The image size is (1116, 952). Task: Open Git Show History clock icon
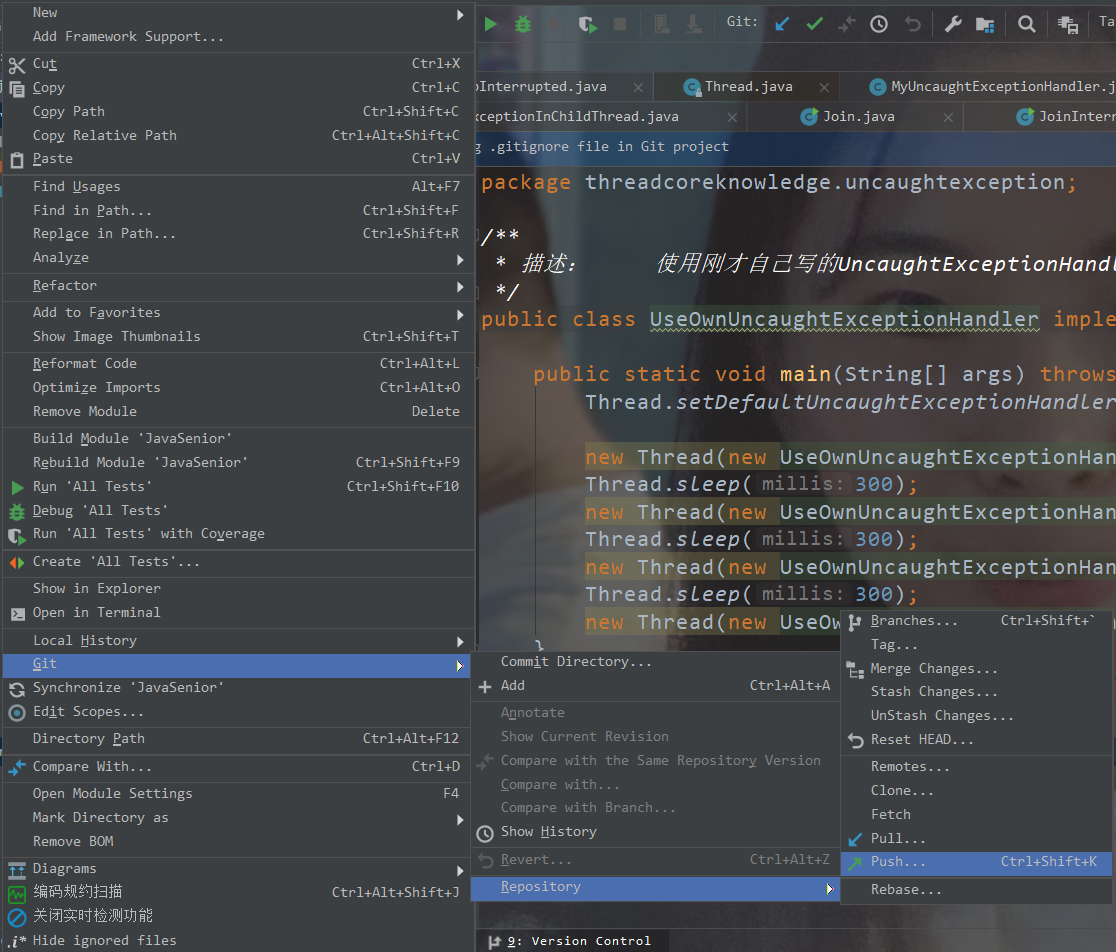(879, 24)
